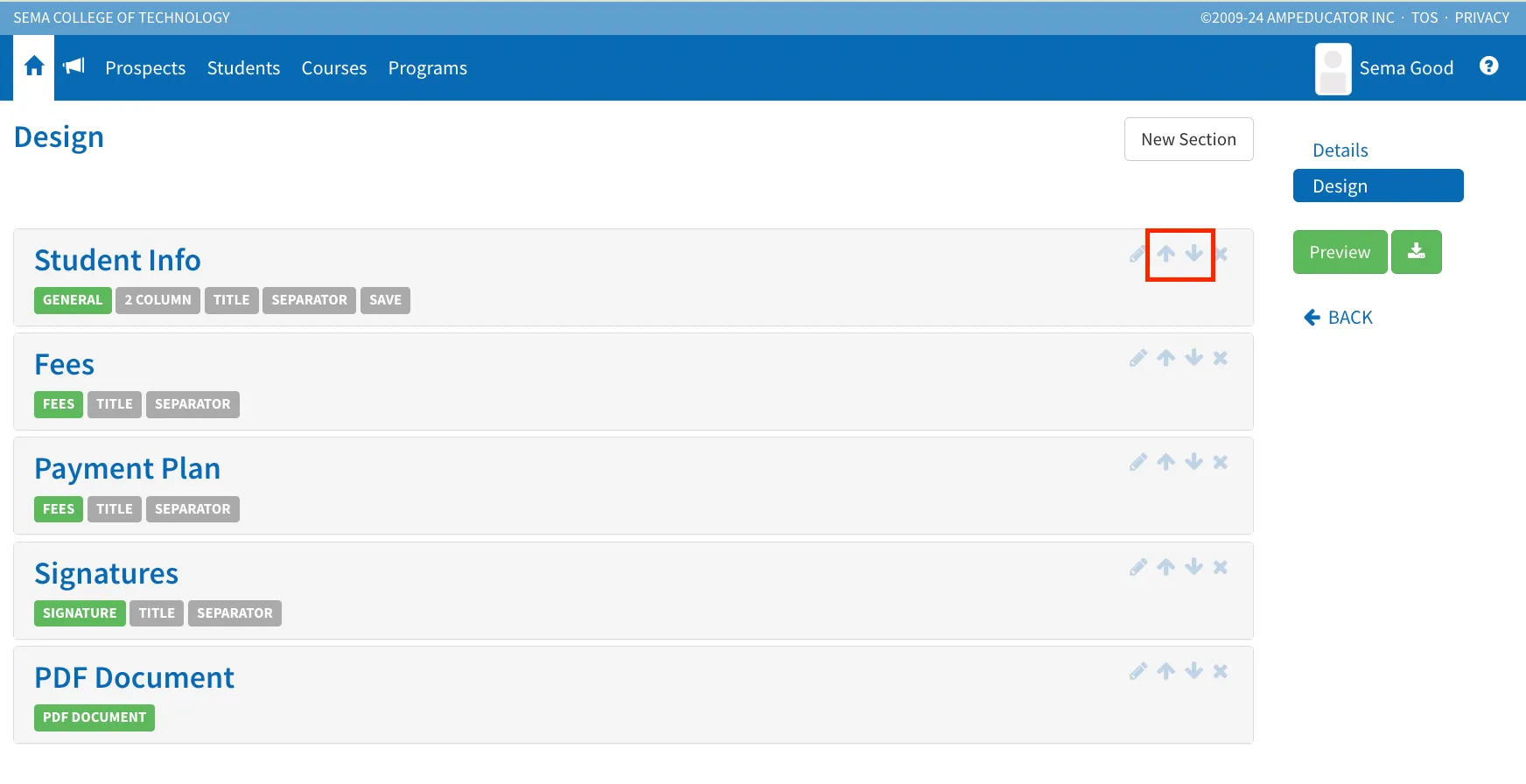Delete the Payment Plan section
The height and width of the screenshot is (784, 1526).
point(1221,462)
